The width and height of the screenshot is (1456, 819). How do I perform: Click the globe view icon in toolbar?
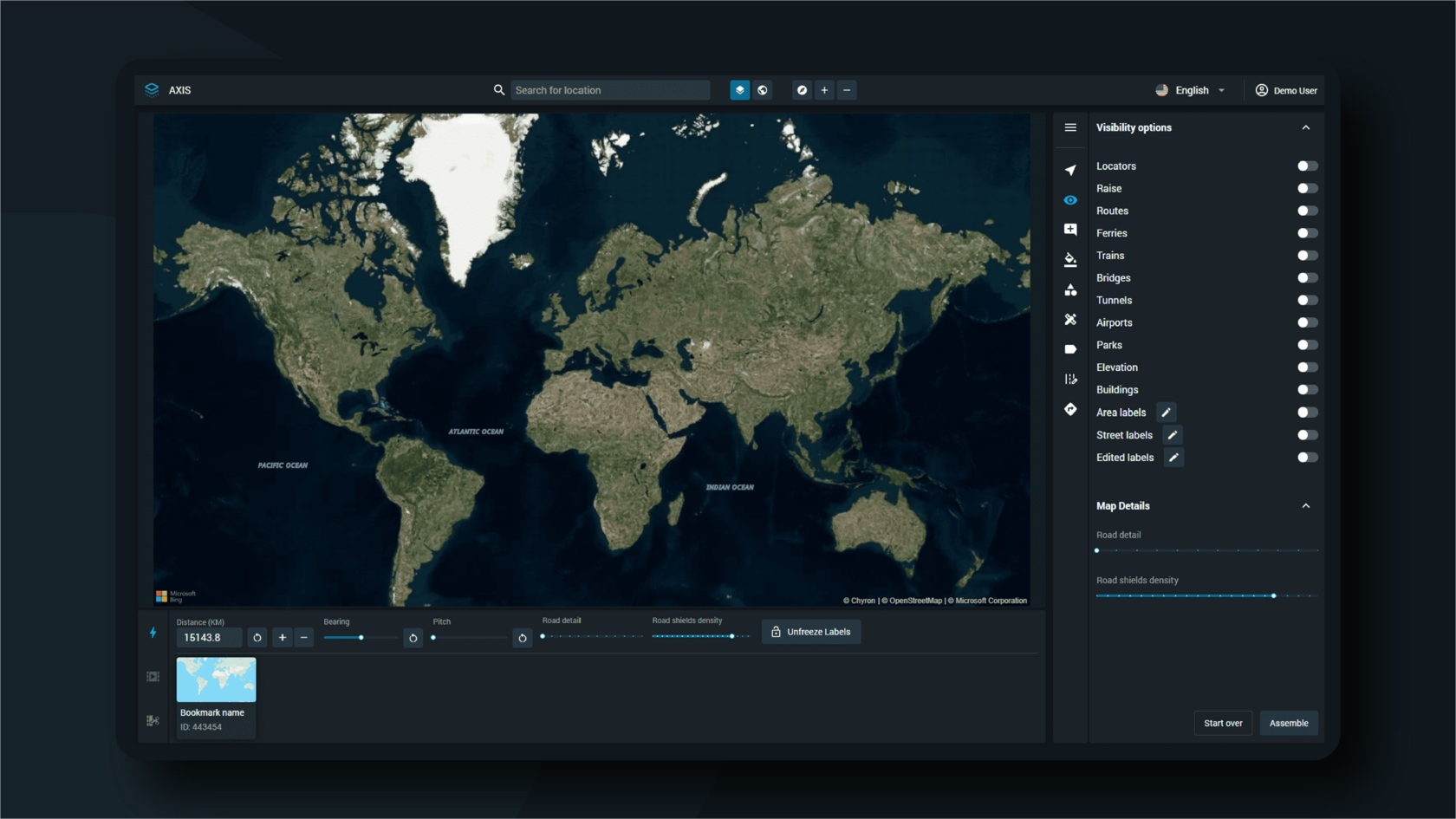pyautogui.click(x=763, y=90)
